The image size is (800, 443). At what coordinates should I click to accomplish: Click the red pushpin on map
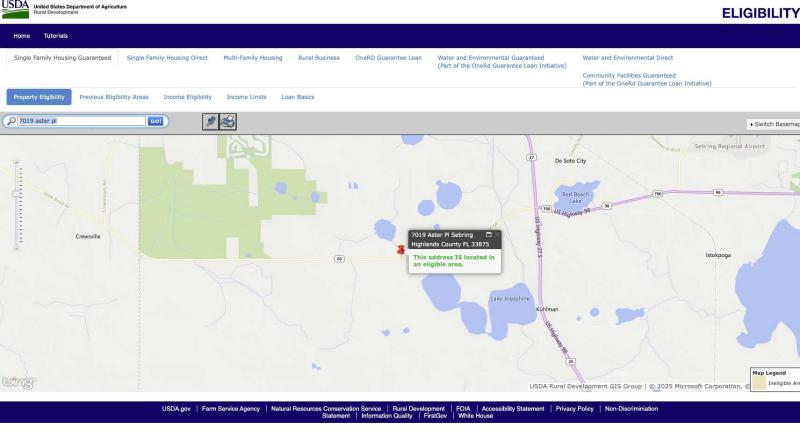point(401,250)
